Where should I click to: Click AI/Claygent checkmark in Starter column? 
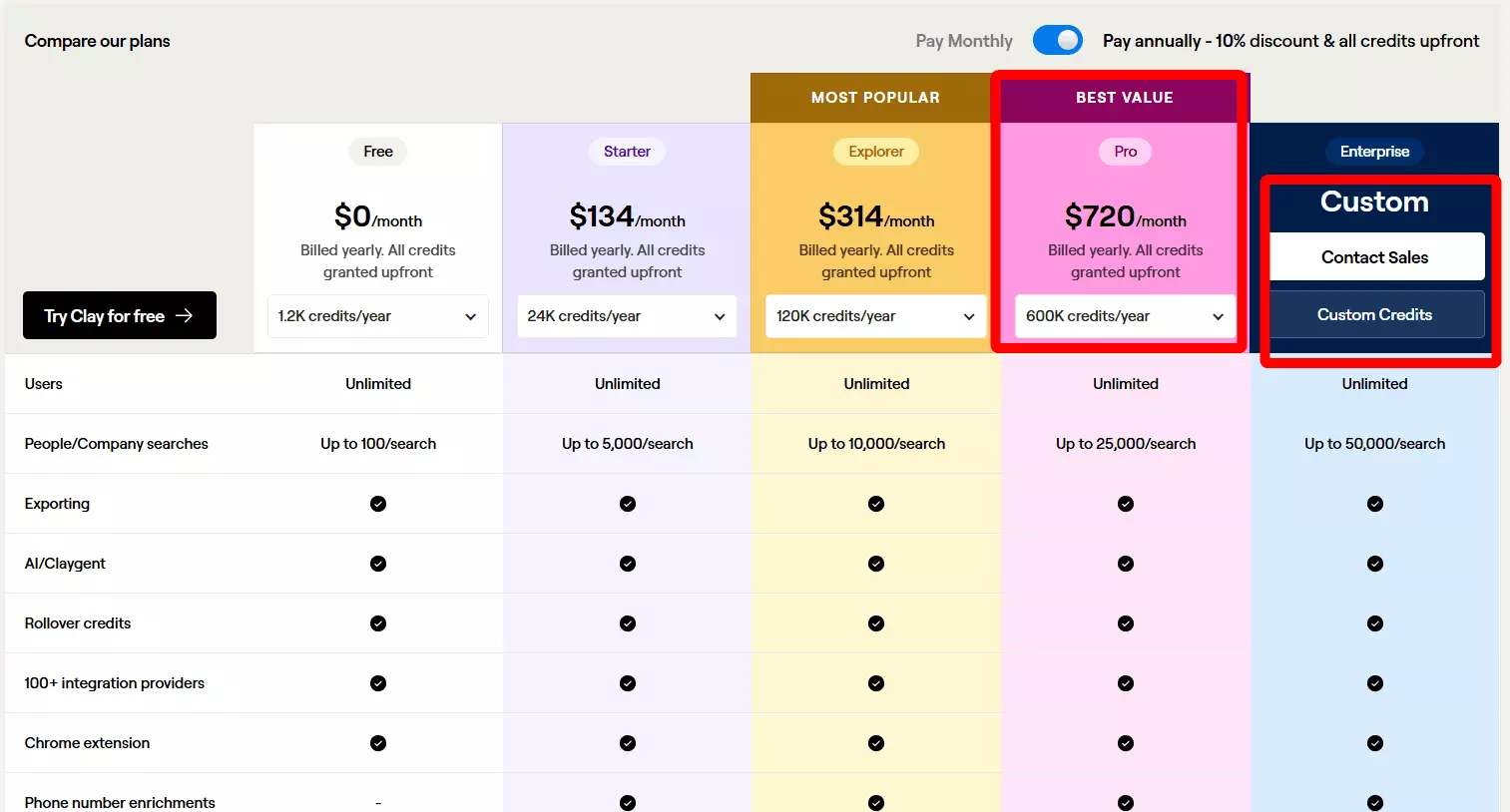628,564
